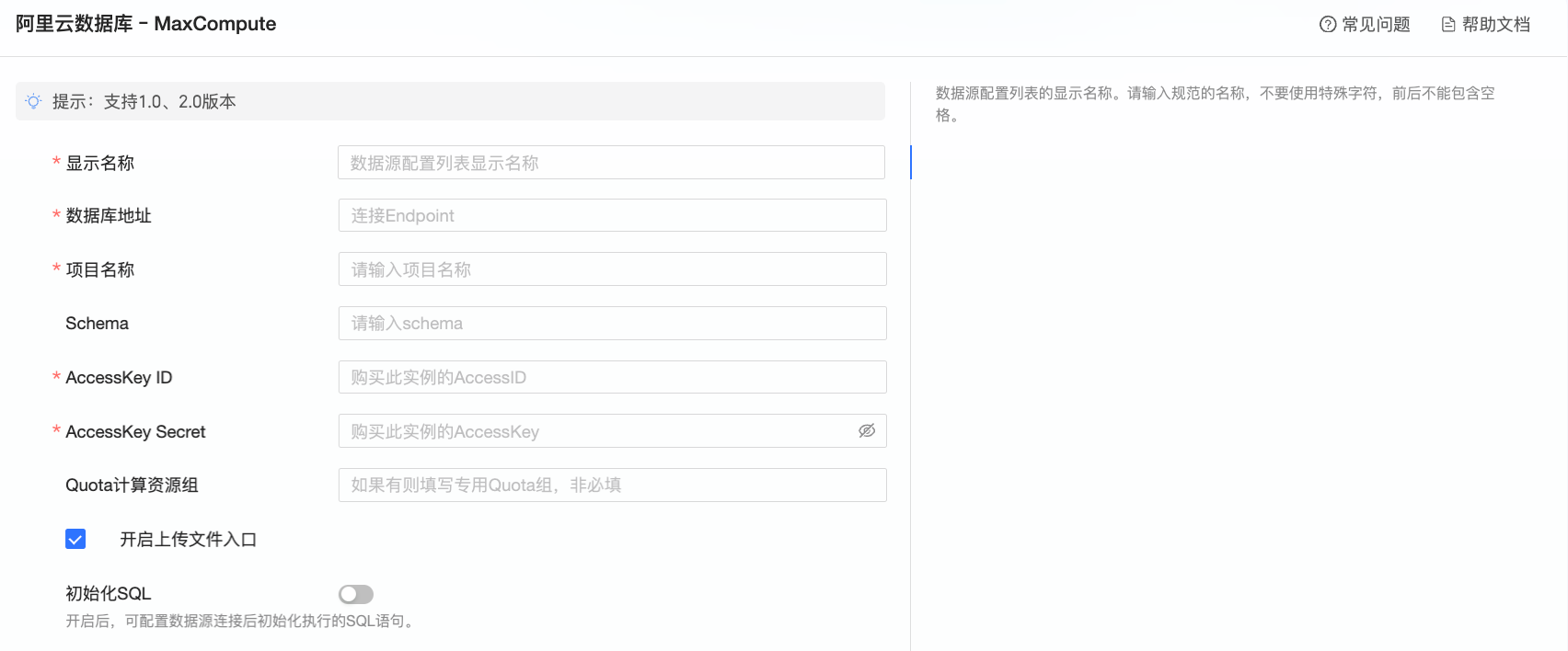Click the 数据库地址 Endpoint field
The image size is (1568, 651).
point(613,215)
